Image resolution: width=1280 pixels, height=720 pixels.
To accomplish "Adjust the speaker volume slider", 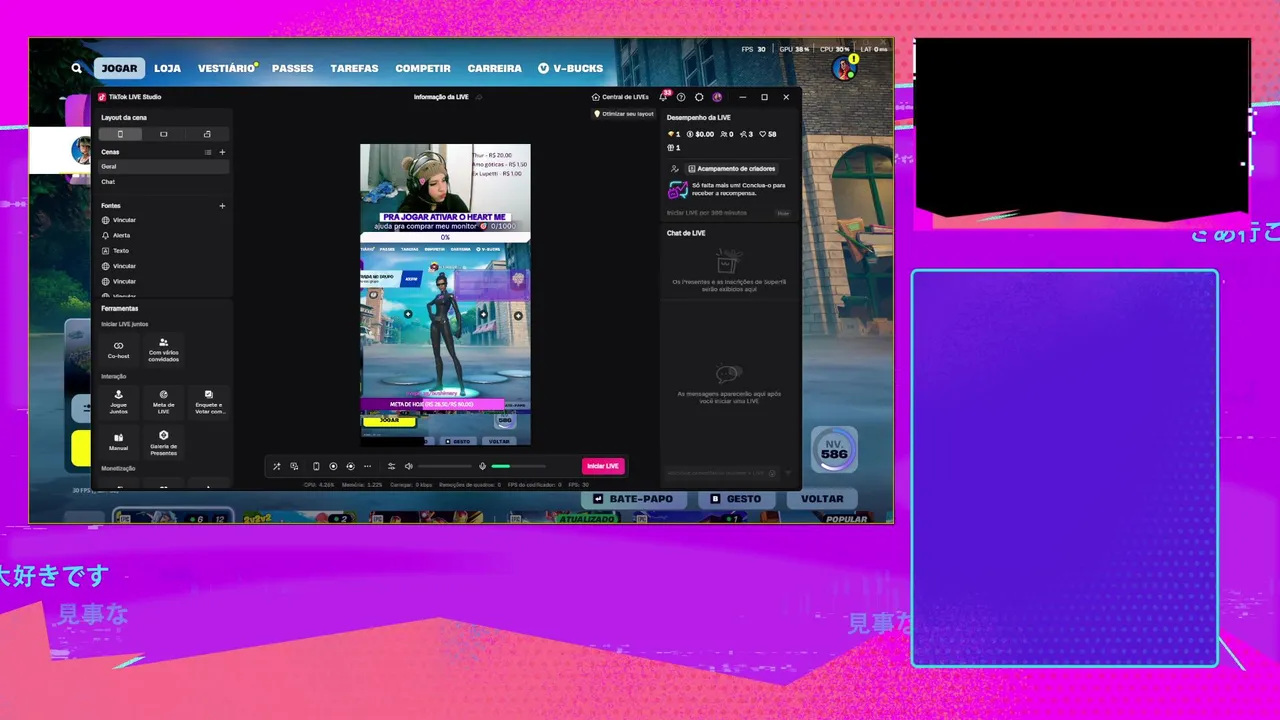I will tap(445, 466).
